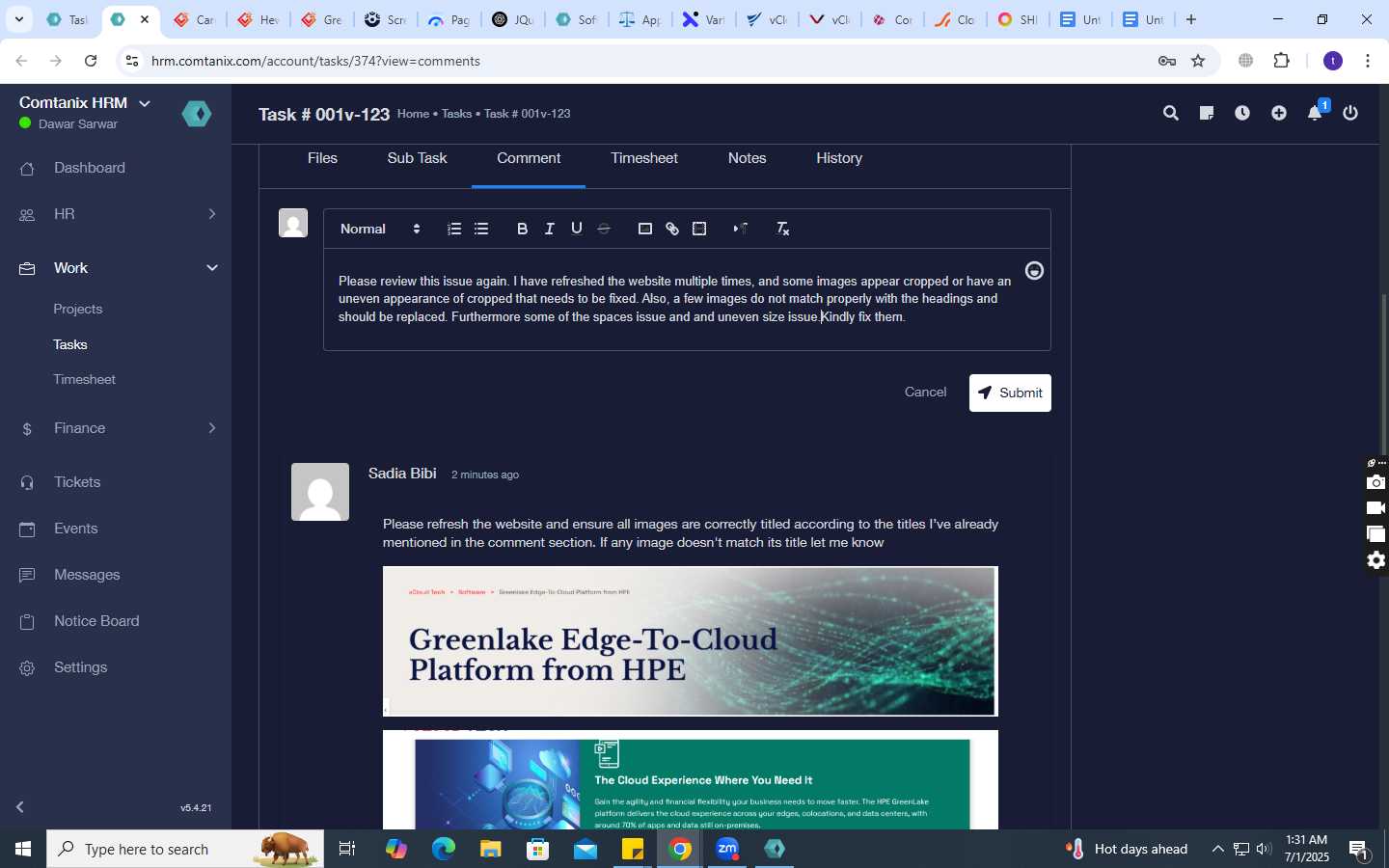Toggle italic formatting in comment editor
This screenshot has width=1389, height=868.
pos(549,229)
